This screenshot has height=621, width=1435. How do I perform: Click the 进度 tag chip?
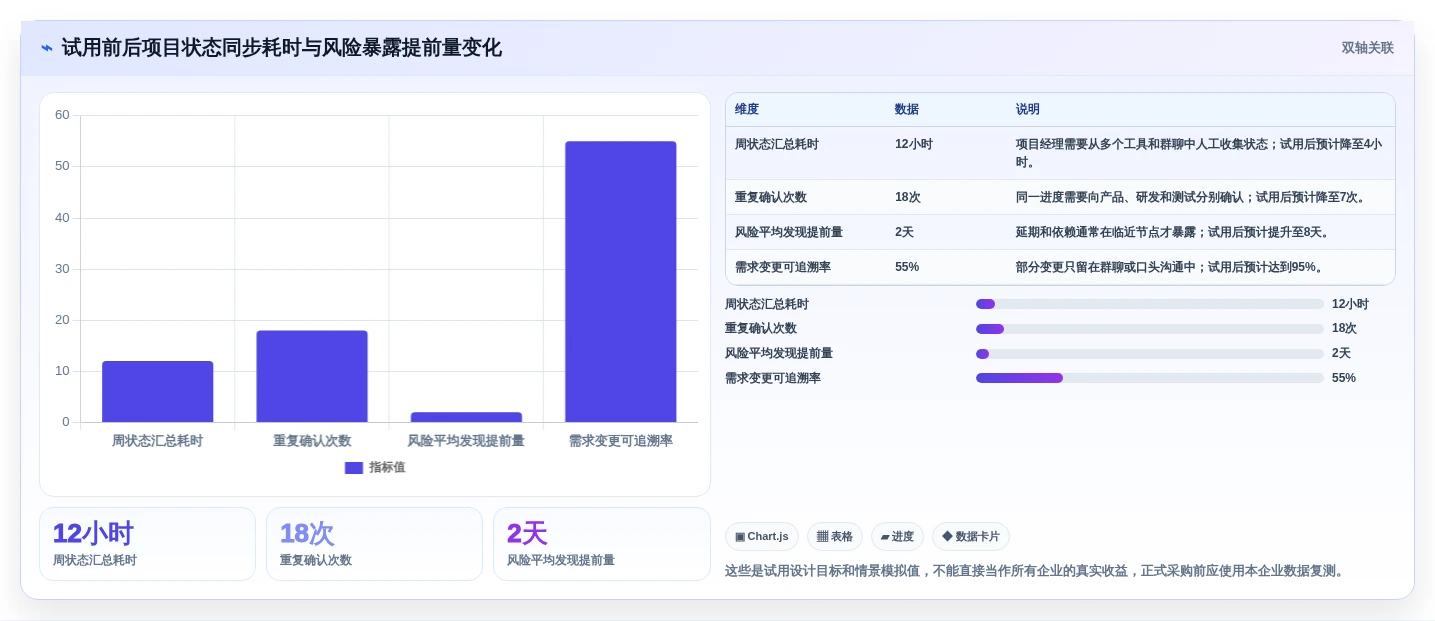pos(897,536)
